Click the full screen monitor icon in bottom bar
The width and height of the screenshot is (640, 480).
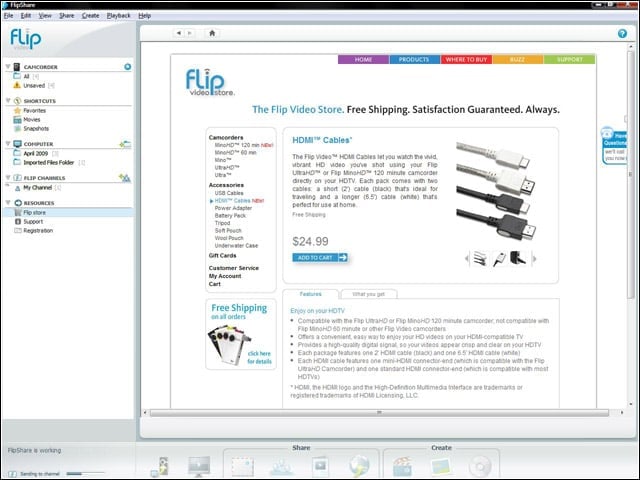(x=199, y=466)
